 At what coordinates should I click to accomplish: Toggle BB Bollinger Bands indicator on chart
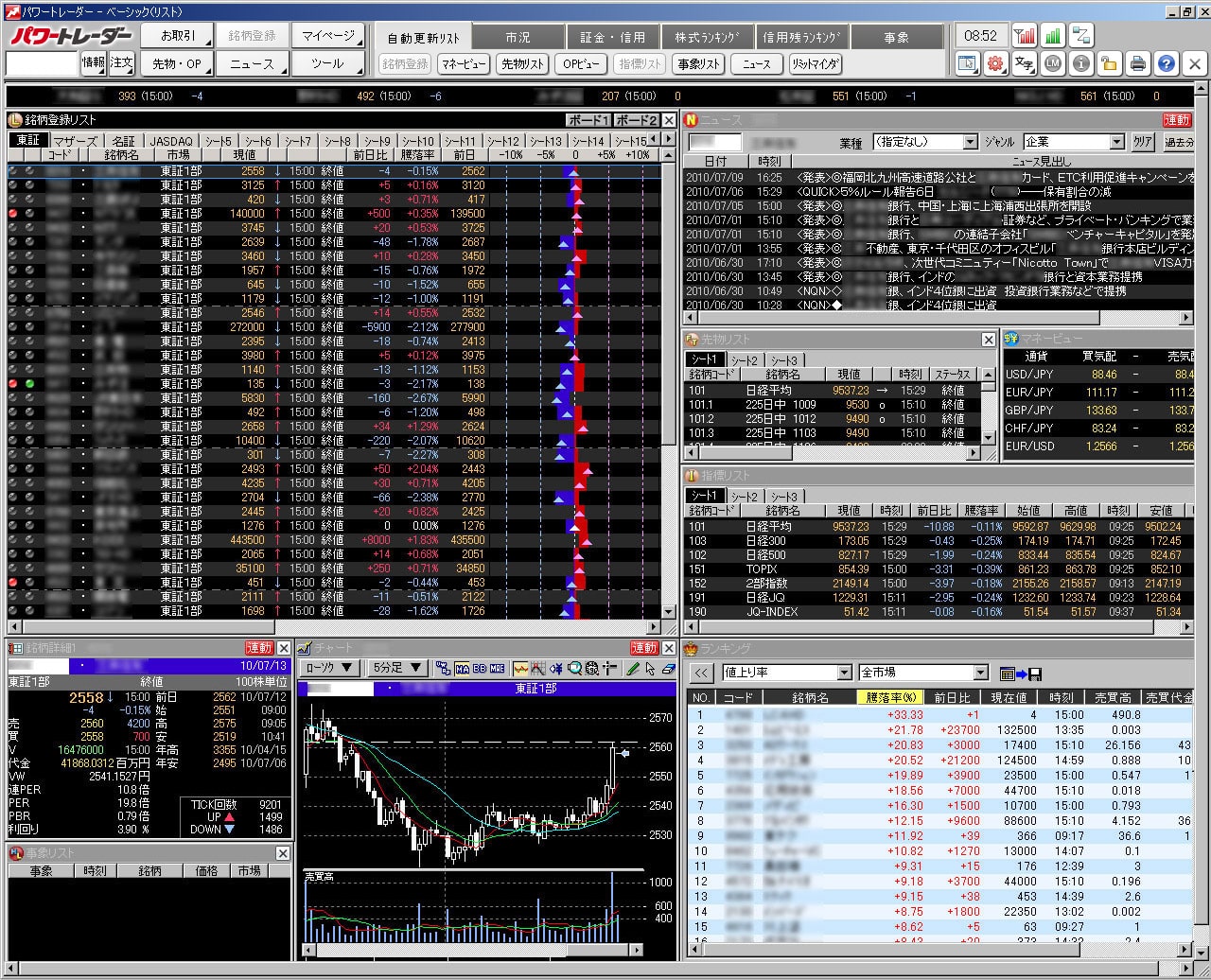pyautogui.click(x=480, y=669)
